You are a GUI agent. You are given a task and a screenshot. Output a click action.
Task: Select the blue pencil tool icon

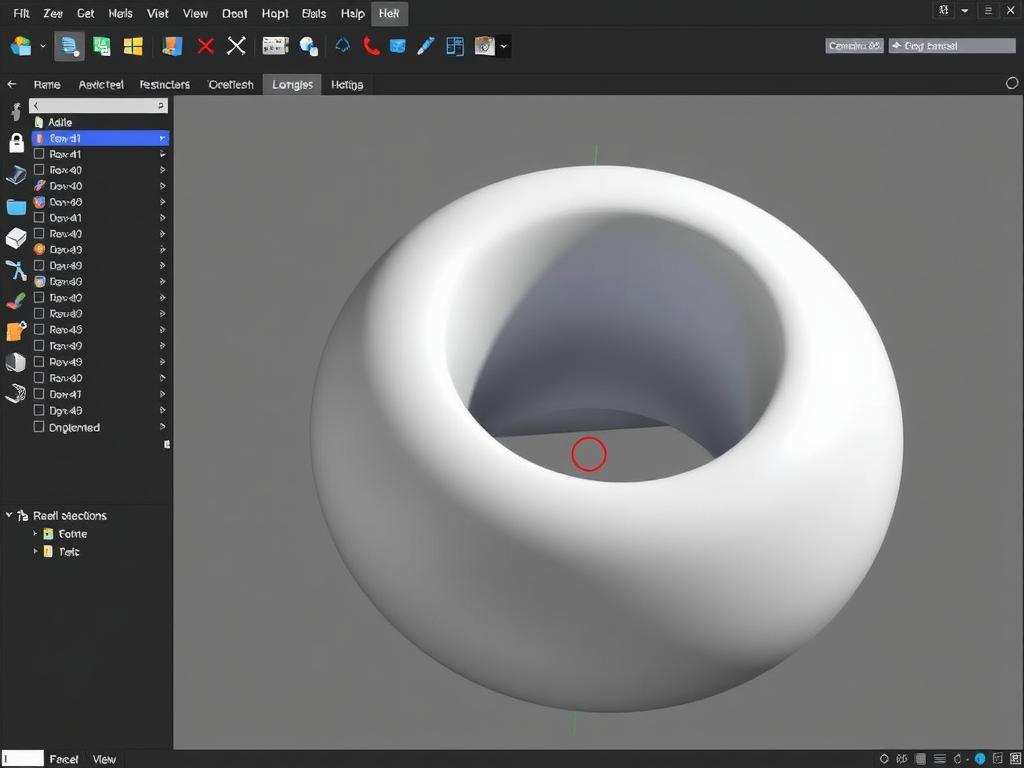(426, 46)
